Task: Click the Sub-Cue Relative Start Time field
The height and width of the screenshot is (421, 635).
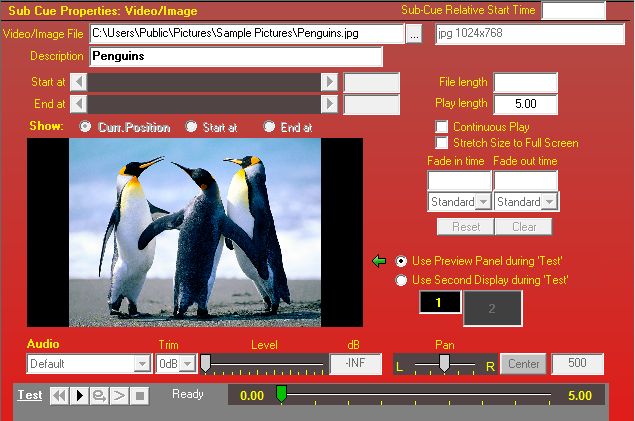Action: click(x=573, y=10)
